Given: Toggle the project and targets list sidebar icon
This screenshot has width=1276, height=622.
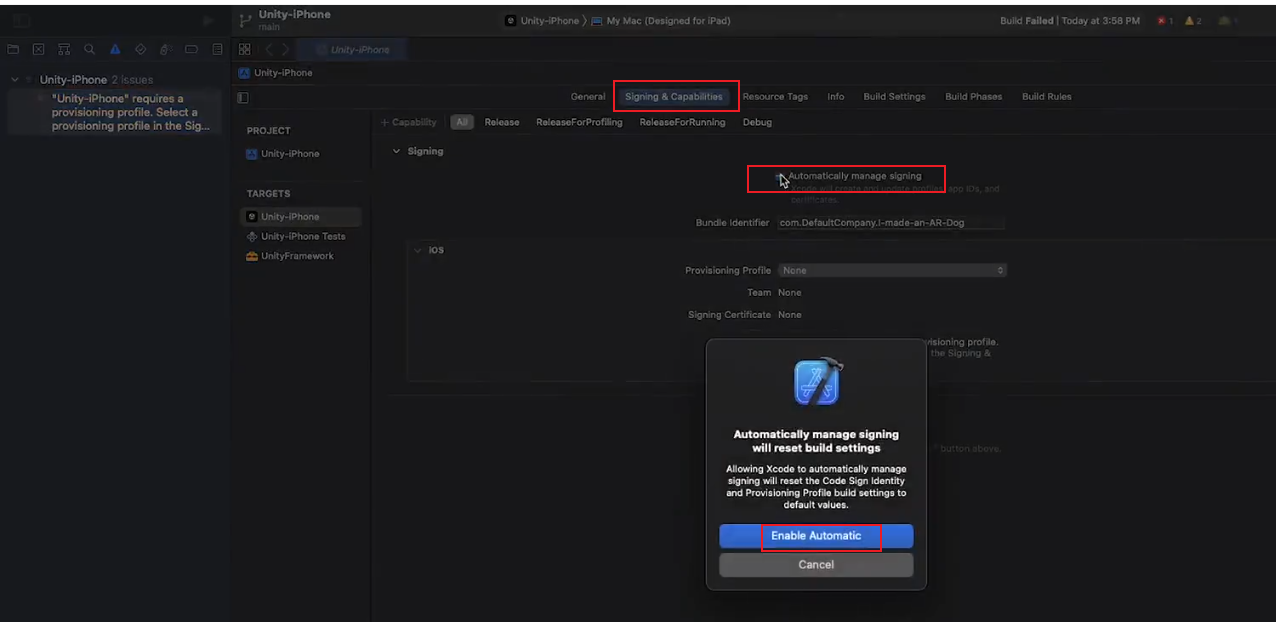Looking at the screenshot, I should pos(242,97).
